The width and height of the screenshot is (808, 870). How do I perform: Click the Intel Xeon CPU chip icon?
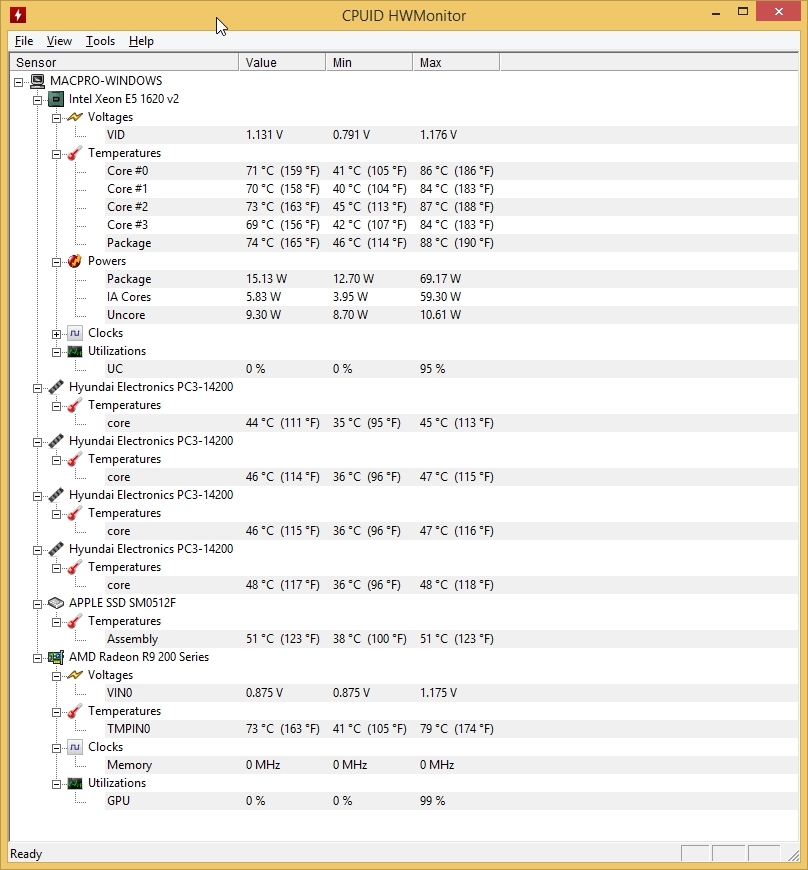[56, 99]
